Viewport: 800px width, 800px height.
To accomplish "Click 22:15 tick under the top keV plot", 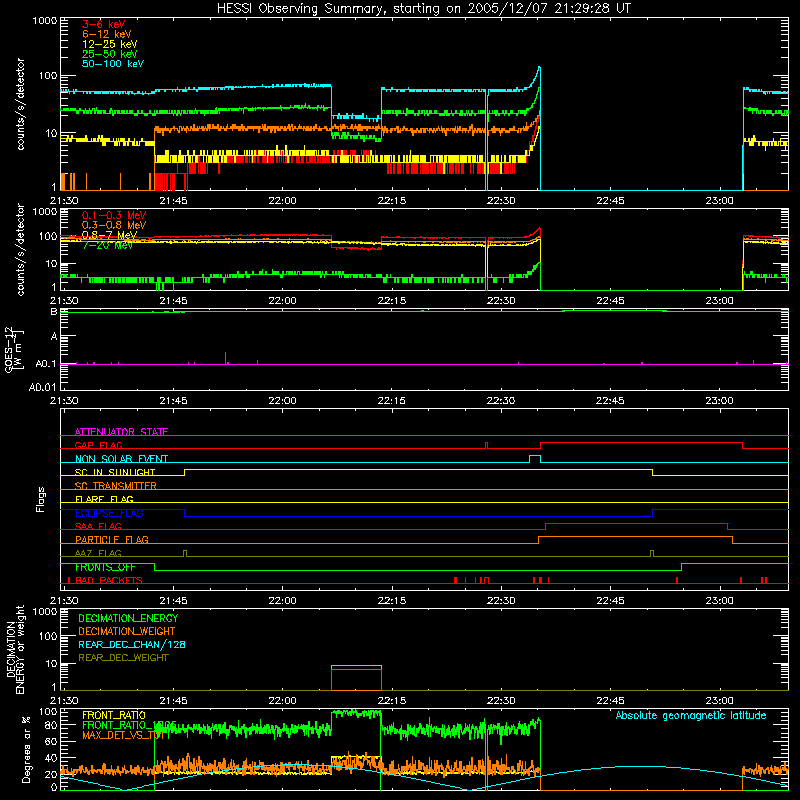I will pyautogui.click(x=392, y=201).
